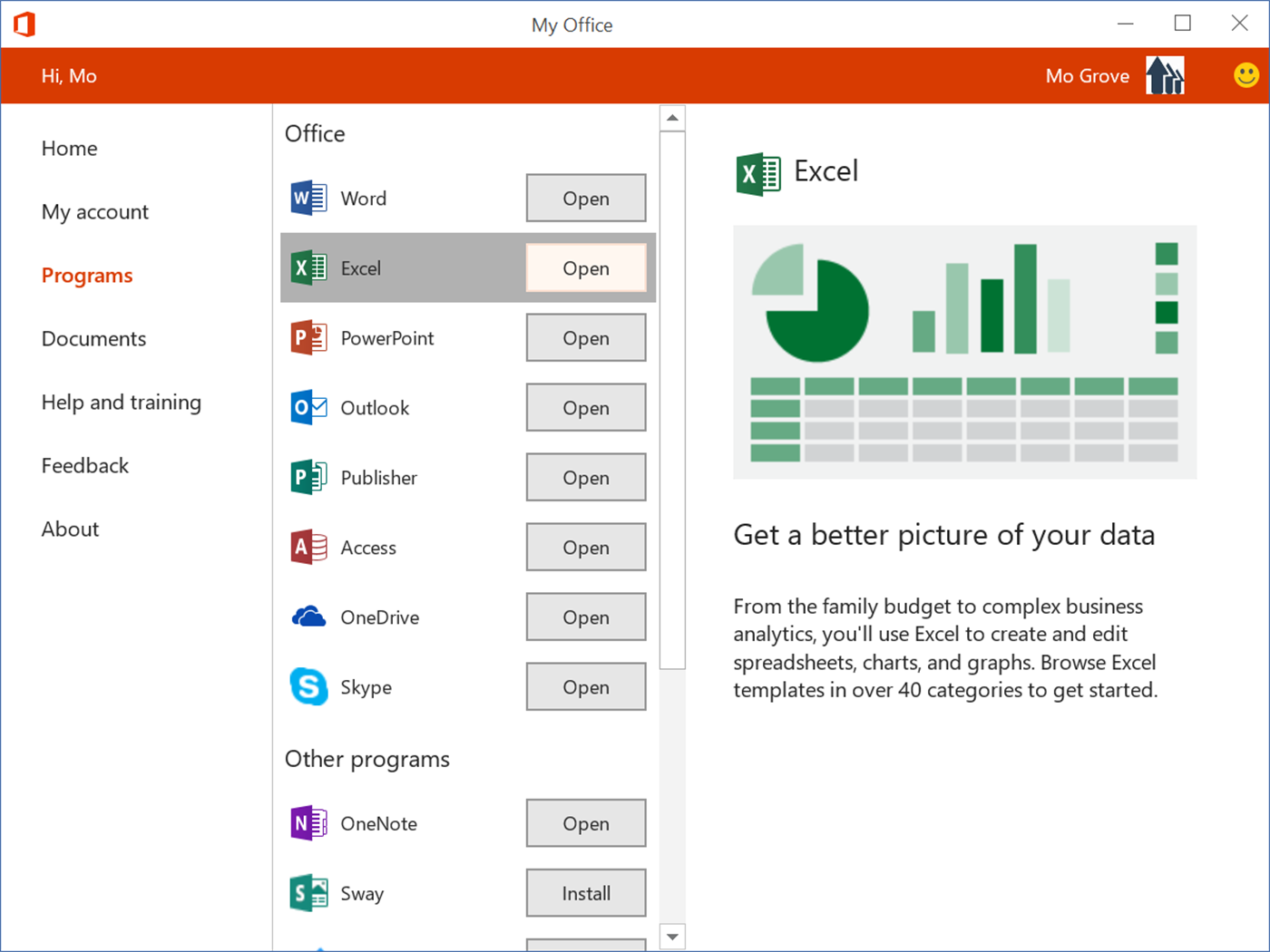Select the OneNote row label
This screenshot has width=1270, height=952.
379,822
